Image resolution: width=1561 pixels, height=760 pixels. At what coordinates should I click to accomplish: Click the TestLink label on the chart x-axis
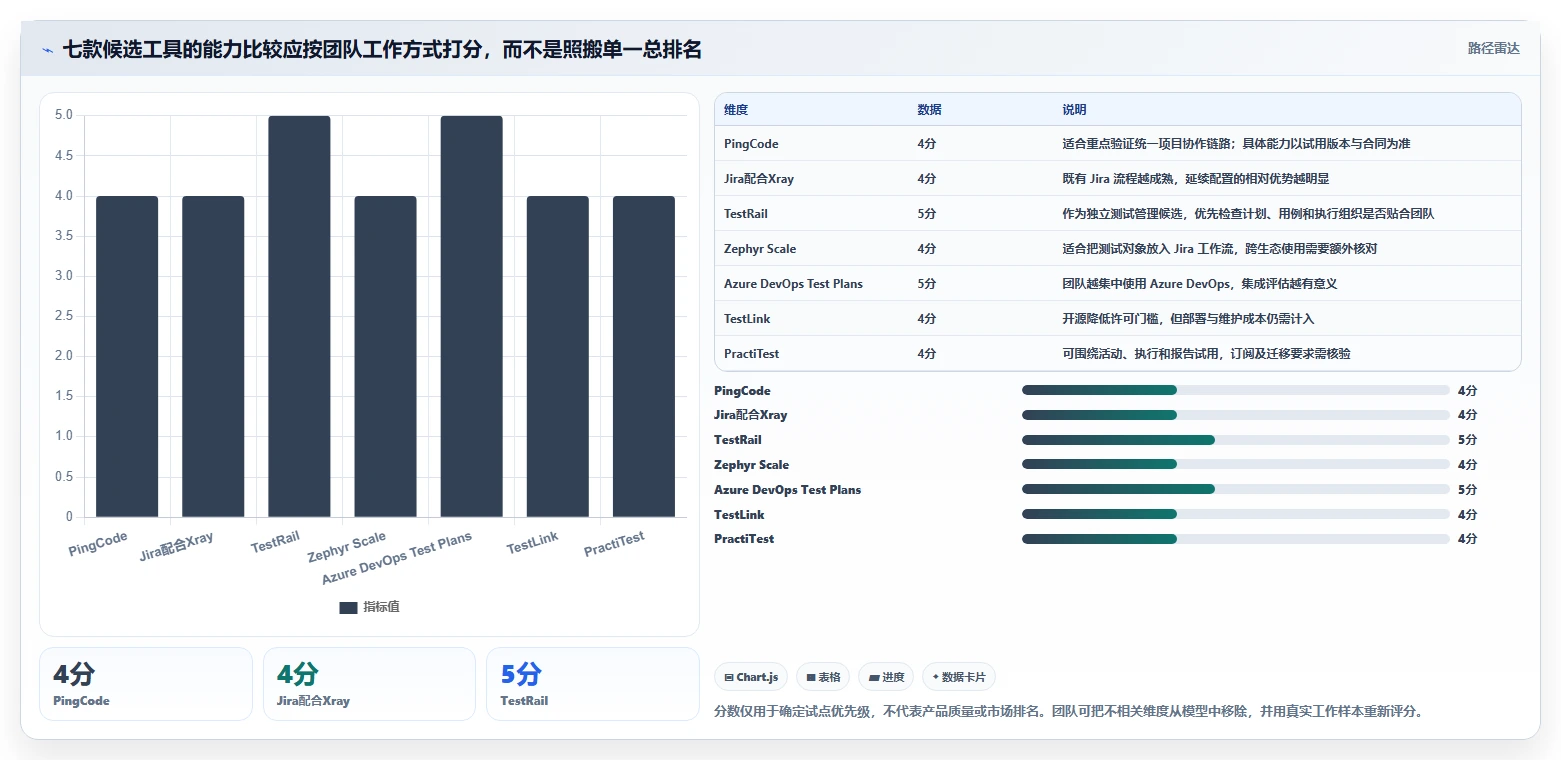point(532,543)
